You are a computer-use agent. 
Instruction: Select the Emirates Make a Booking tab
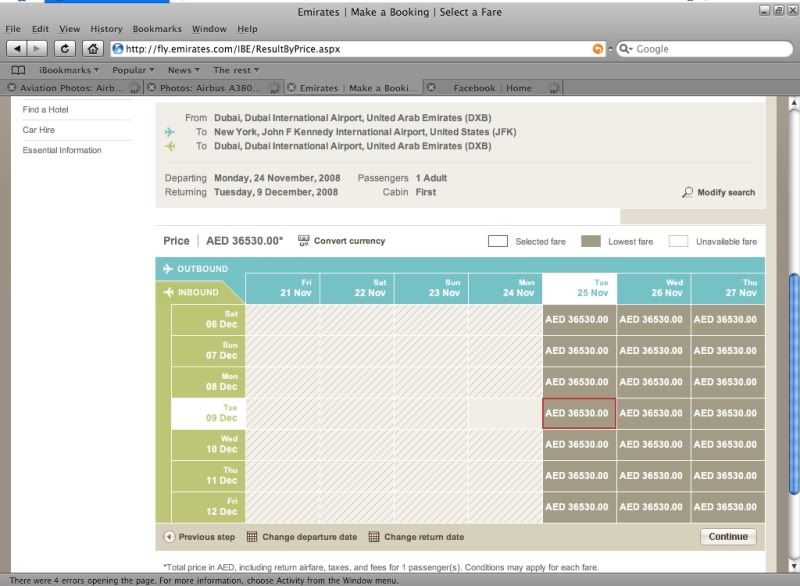(x=354, y=88)
